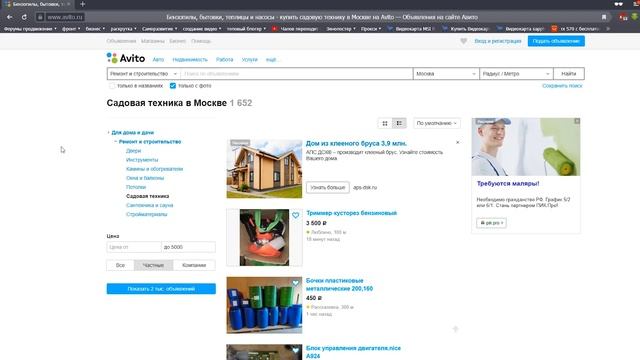The height and width of the screenshot is (360, 640).
Task: Open category dropdown 'Ремонт и строительство'
Action: pyautogui.click(x=144, y=74)
